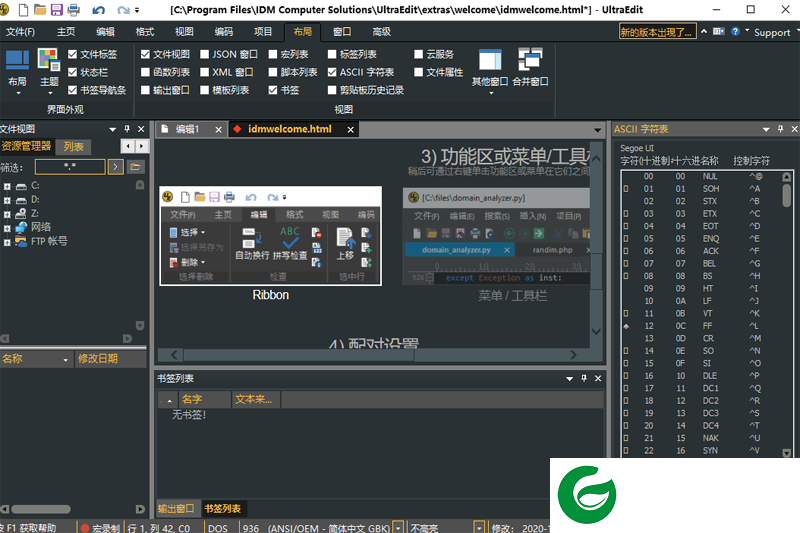Expand the Z: drive tree node
The height and width of the screenshot is (533, 800).
click(7, 214)
